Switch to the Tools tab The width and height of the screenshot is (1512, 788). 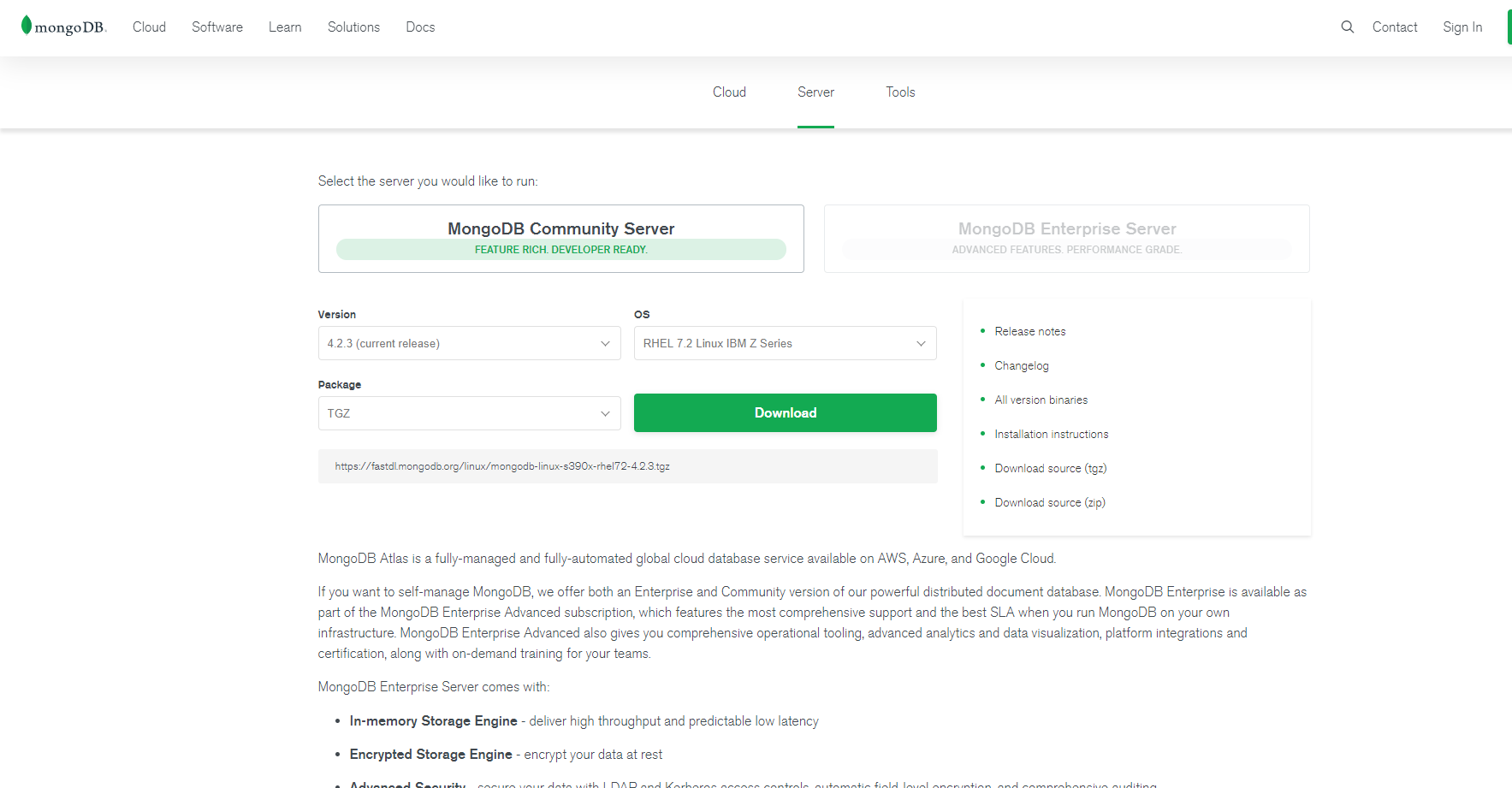click(900, 92)
